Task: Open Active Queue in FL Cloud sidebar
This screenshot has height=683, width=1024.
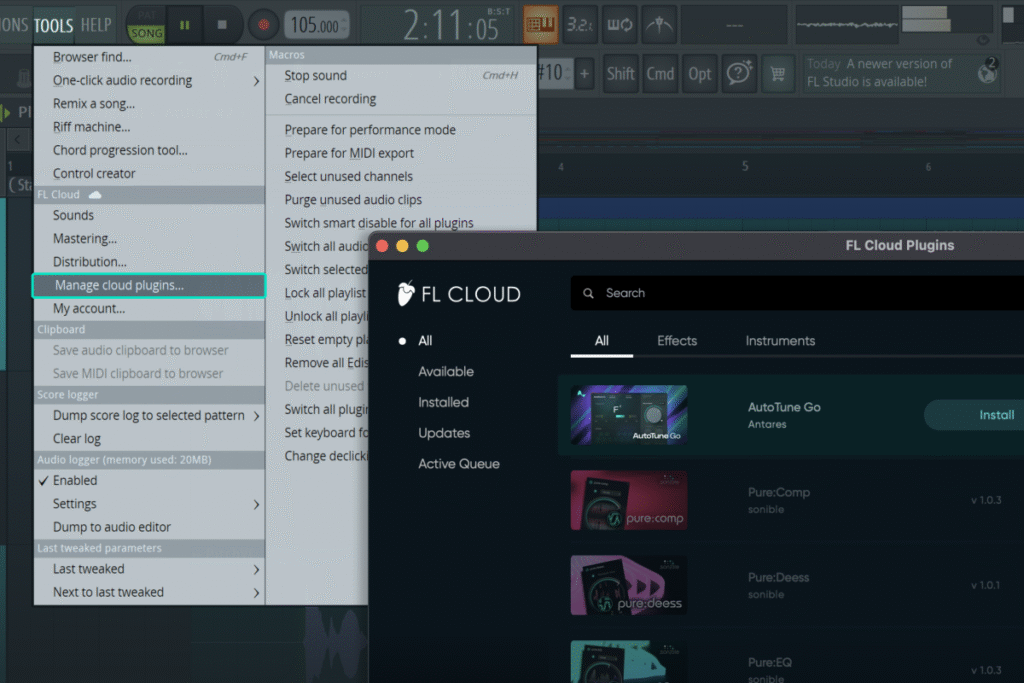Action: tap(459, 464)
